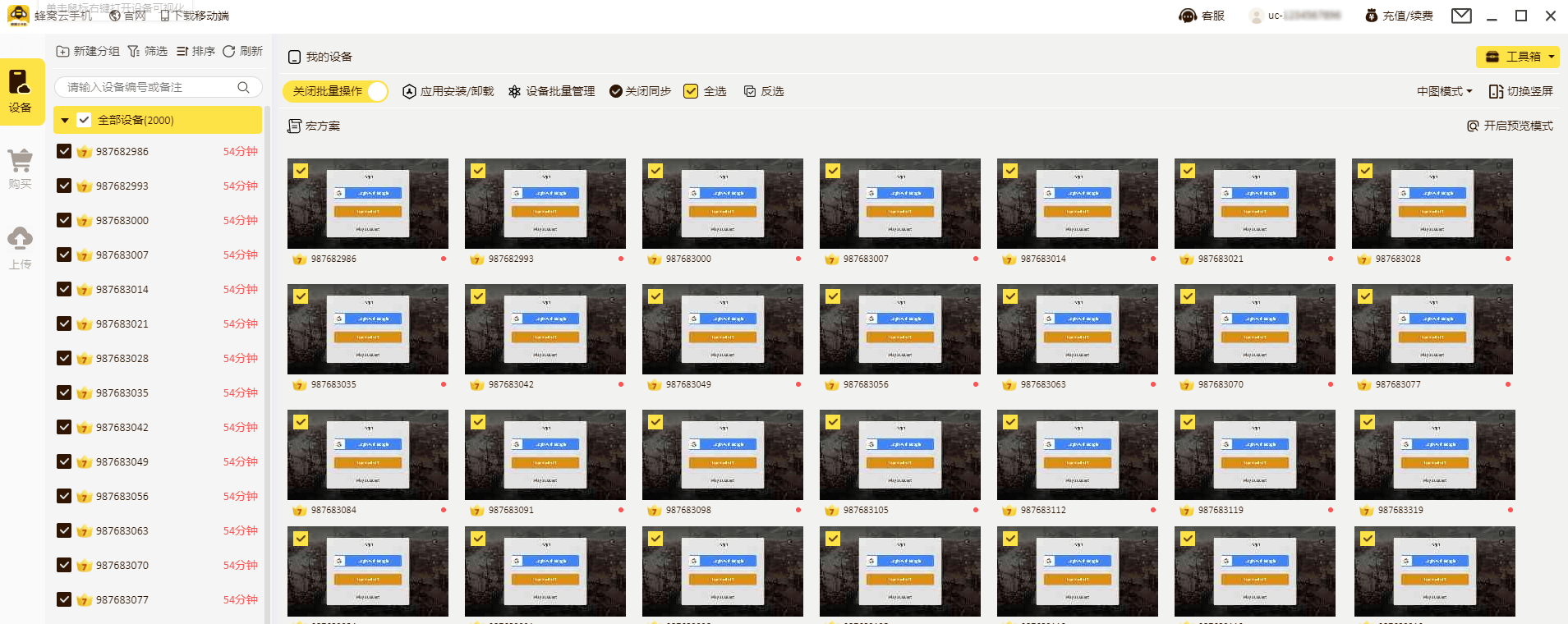Click the search magnifier icon

tap(243, 87)
